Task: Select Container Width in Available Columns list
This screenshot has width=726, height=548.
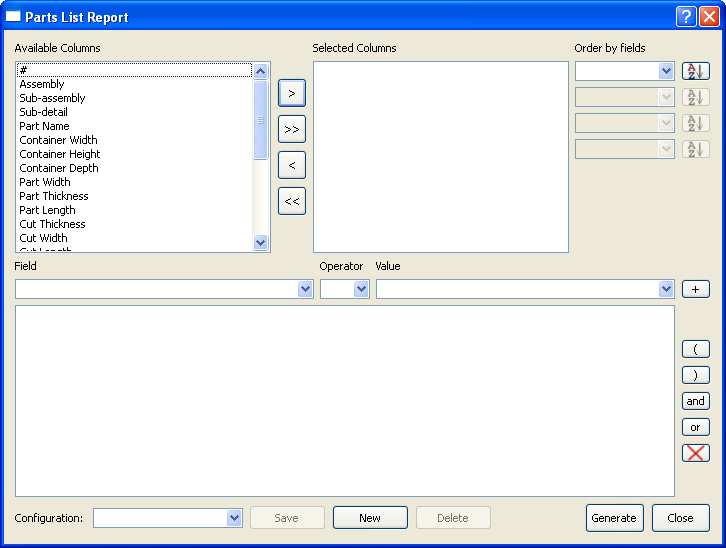Action: click(x=58, y=140)
